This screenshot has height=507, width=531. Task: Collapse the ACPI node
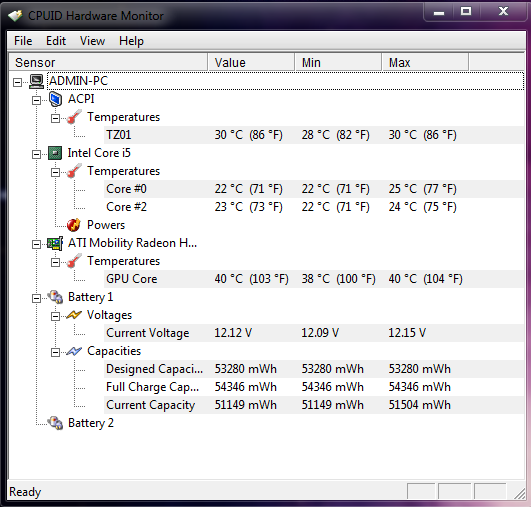point(36,100)
